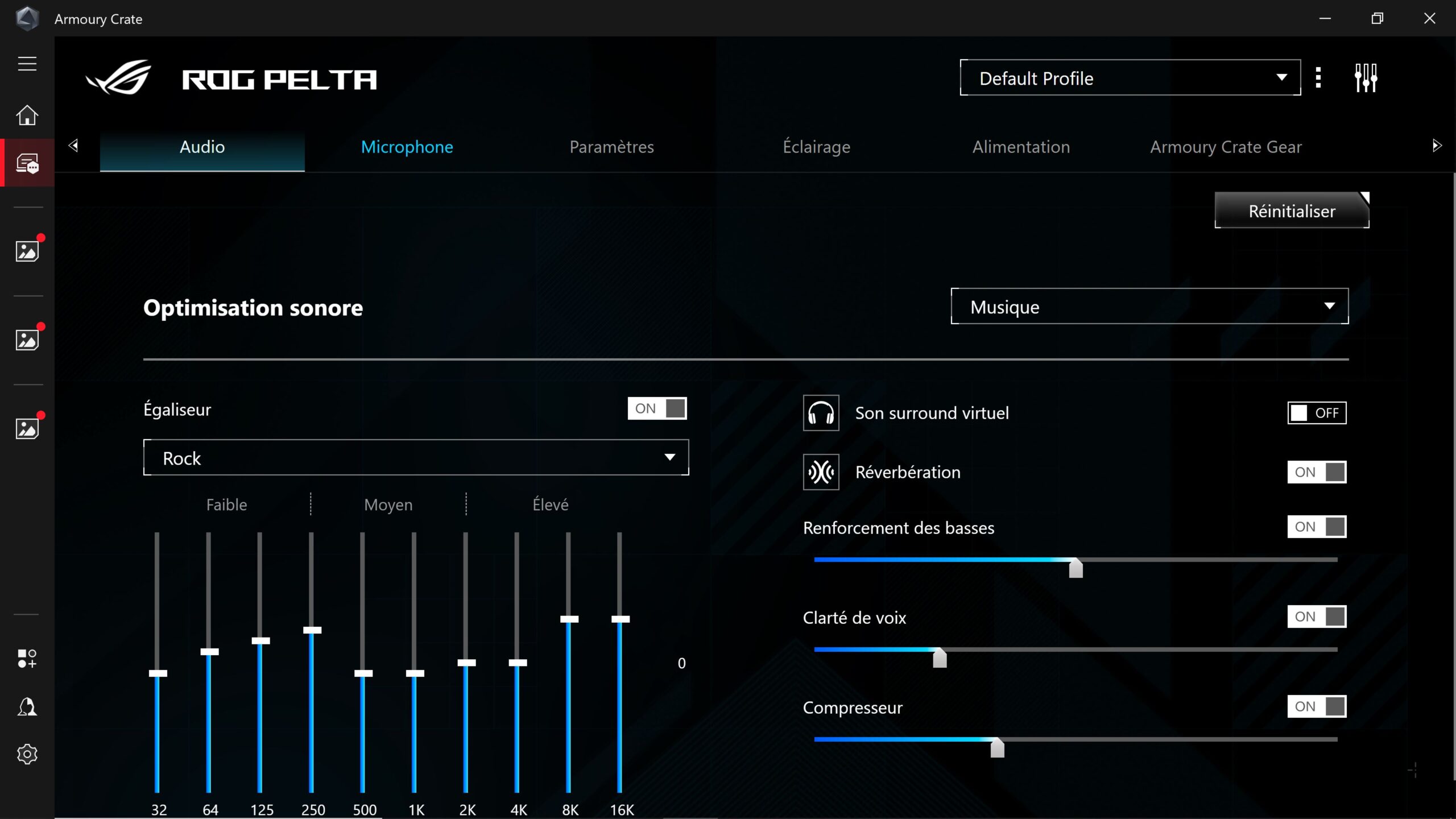Switch to the Microphone tab
This screenshot has width=1456, height=819.
click(x=407, y=147)
